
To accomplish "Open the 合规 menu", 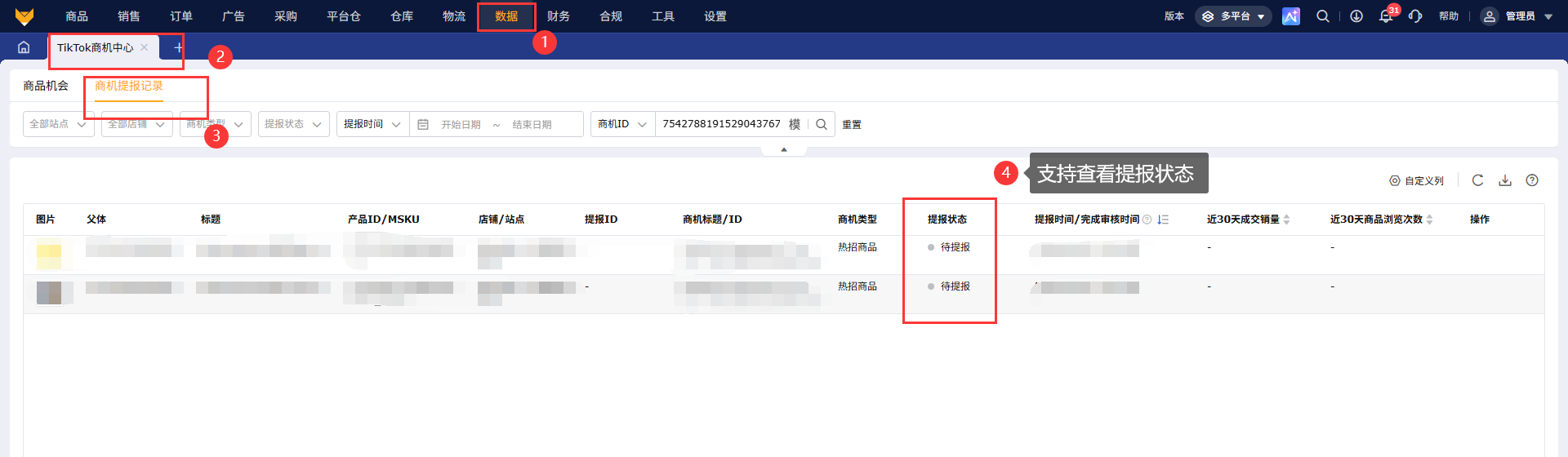I will tap(611, 16).
